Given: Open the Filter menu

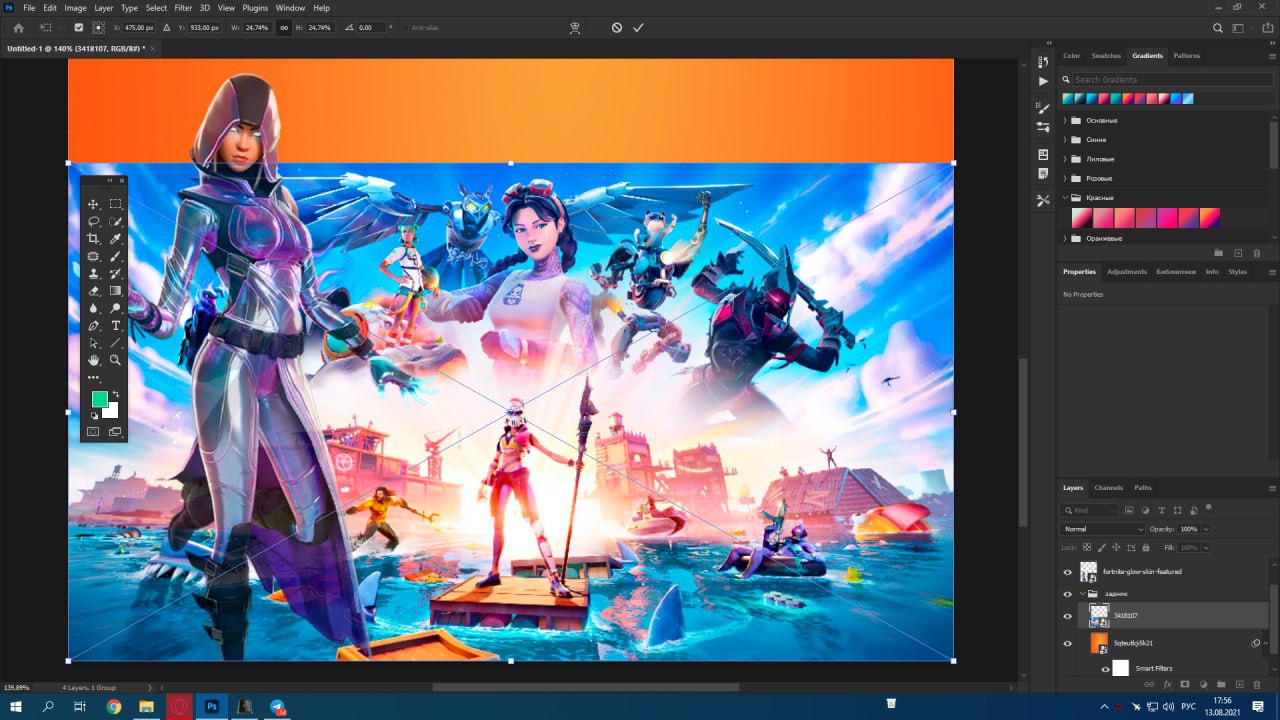Looking at the screenshot, I should pyautogui.click(x=183, y=8).
